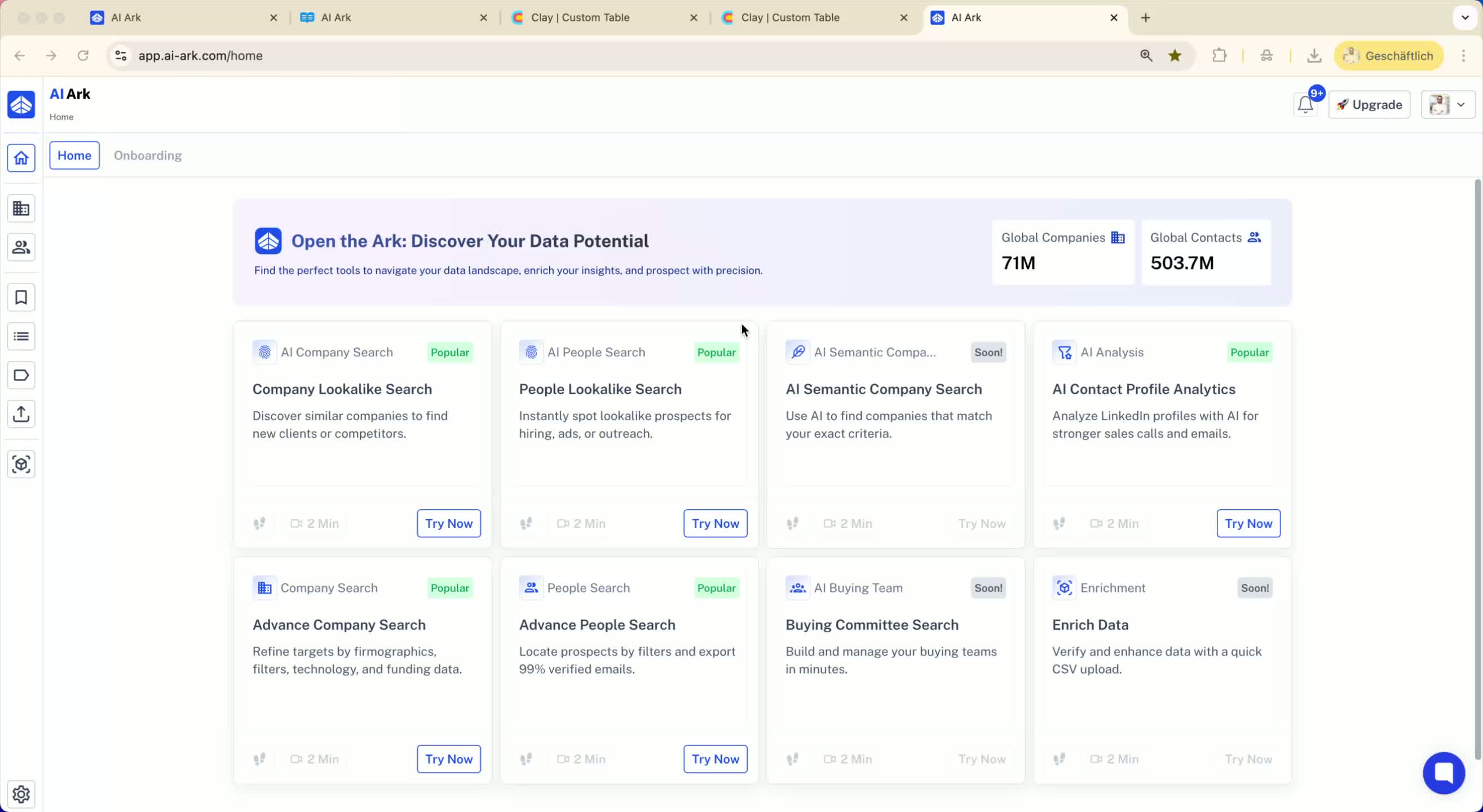Open settings gear in sidebar
Viewport: 1483px width, 812px height.
pos(21,794)
